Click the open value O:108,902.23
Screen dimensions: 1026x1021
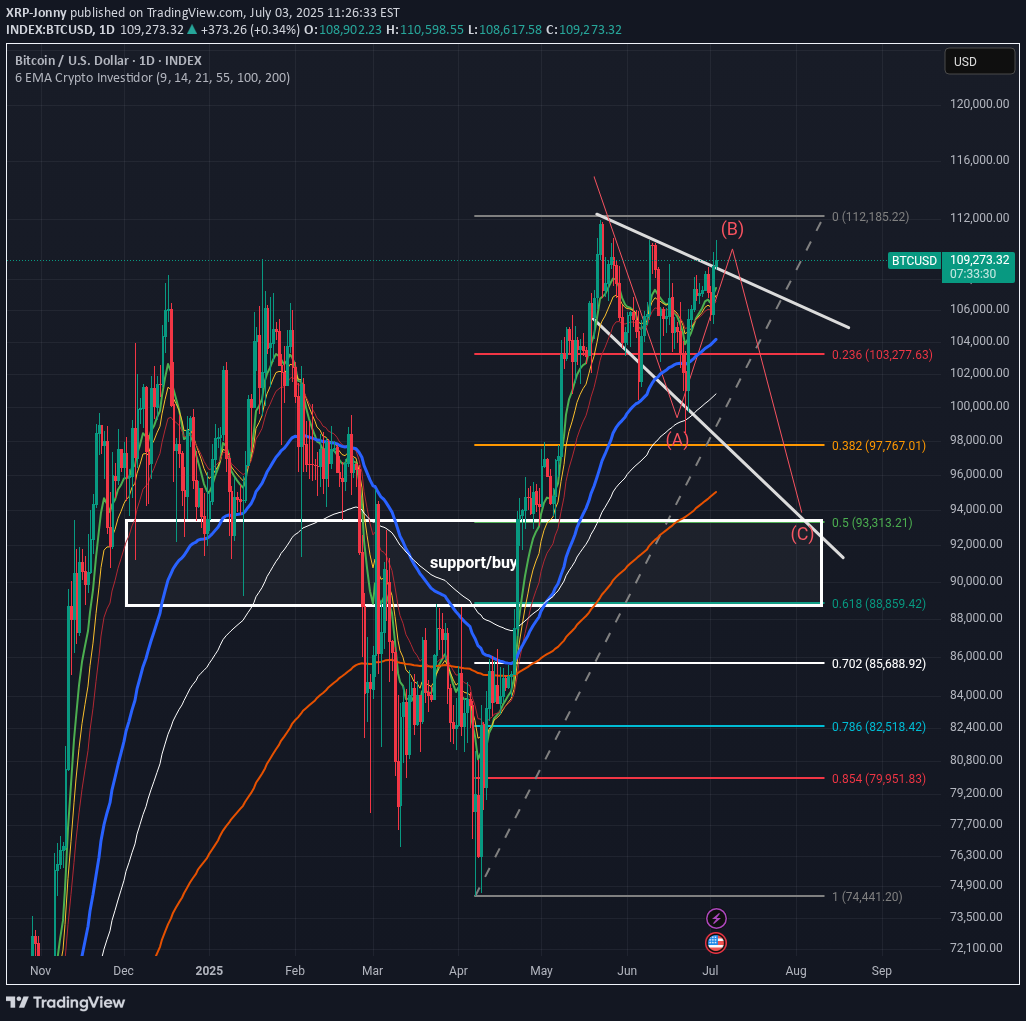click(x=343, y=29)
